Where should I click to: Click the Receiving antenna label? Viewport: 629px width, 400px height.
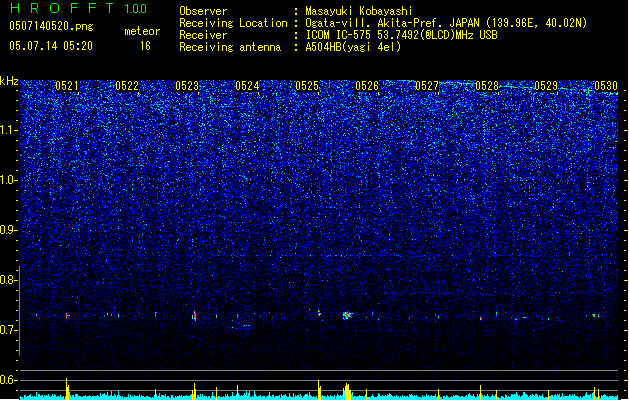tap(230, 47)
